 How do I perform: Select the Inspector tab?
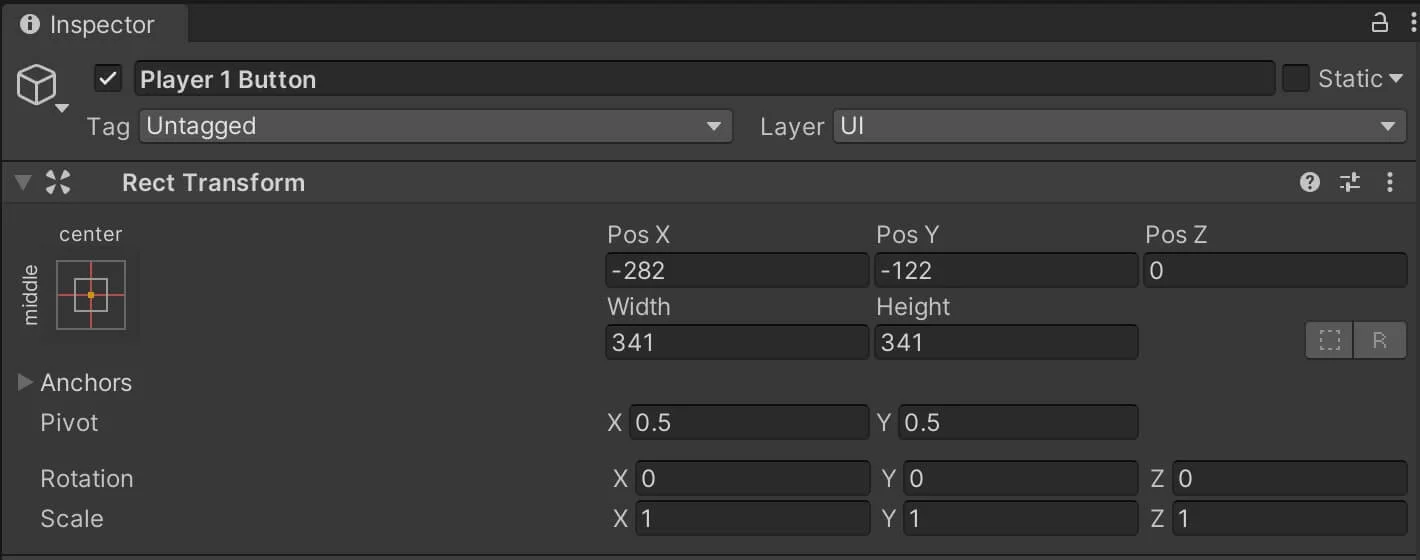pos(88,24)
